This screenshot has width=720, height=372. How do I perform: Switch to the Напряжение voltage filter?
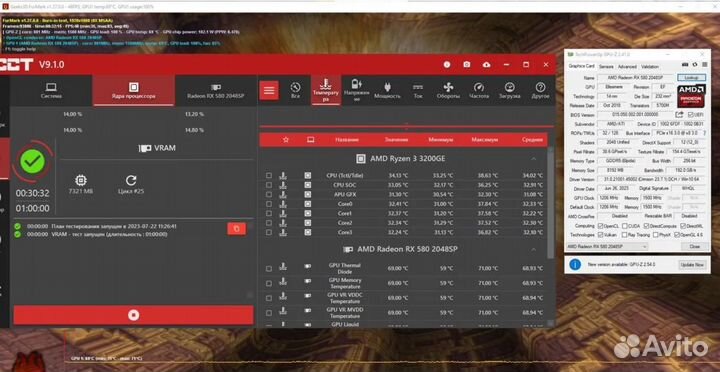(x=356, y=90)
